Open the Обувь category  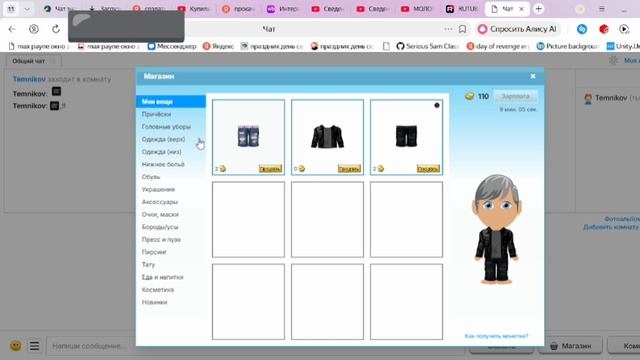151,177
